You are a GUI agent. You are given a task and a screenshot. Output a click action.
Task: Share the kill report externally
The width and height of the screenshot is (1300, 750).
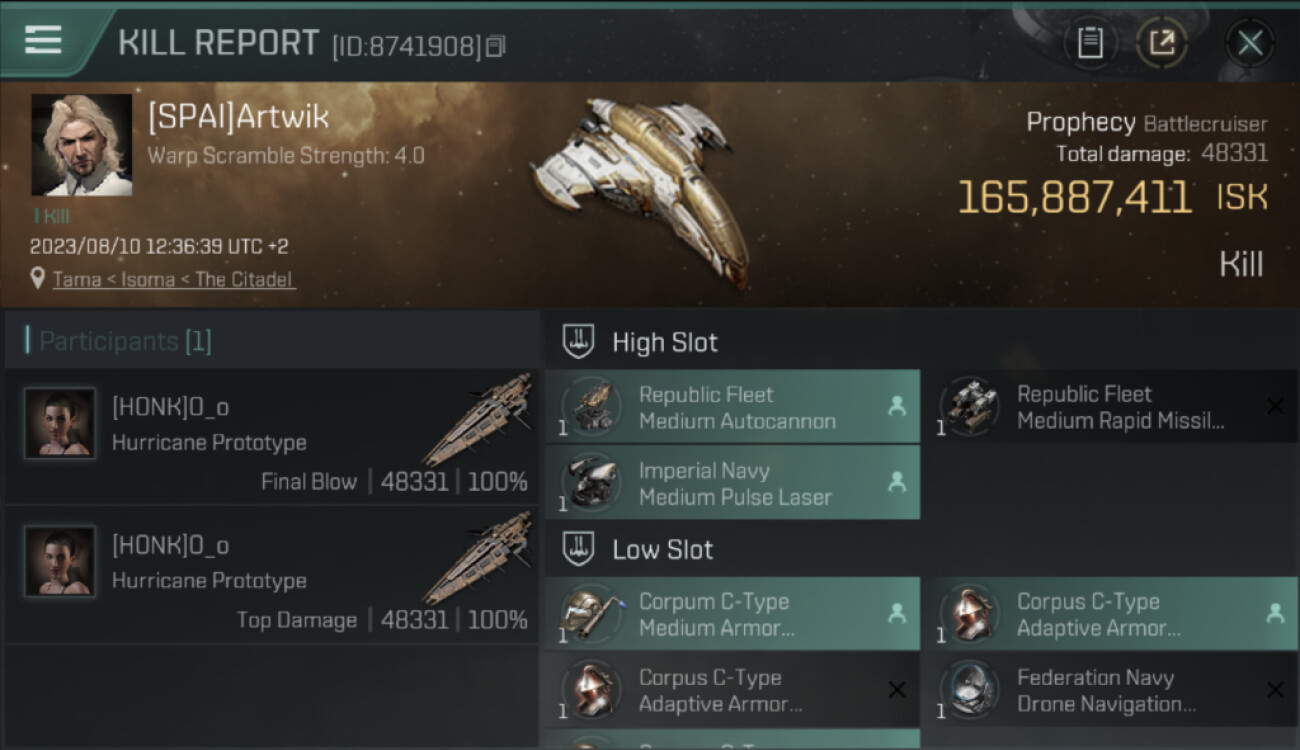pyautogui.click(x=1162, y=43)
